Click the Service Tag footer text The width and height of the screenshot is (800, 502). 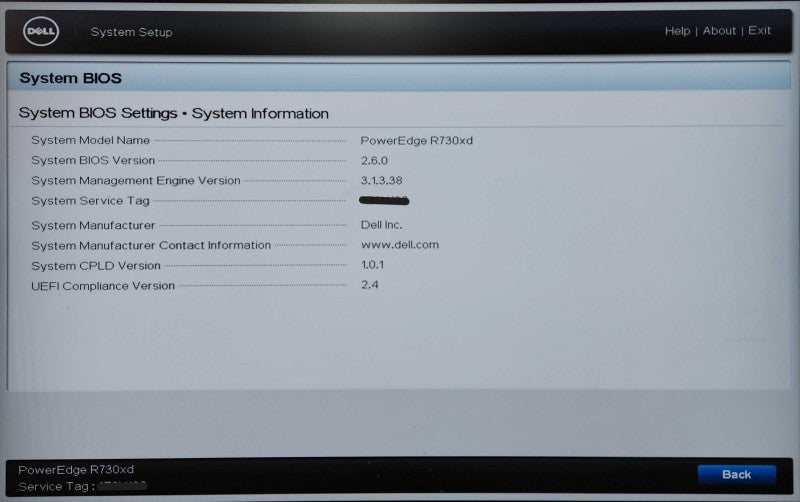pos(82,486)
